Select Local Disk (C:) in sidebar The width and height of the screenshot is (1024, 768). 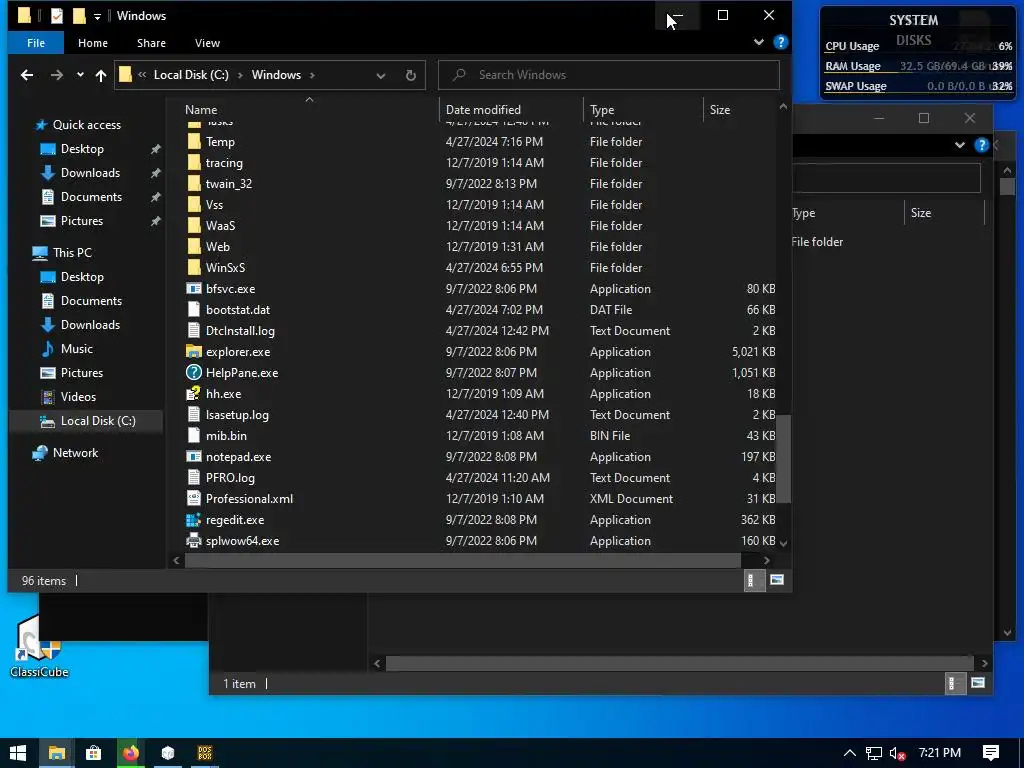pyautogui.click(x=98, y=421)
